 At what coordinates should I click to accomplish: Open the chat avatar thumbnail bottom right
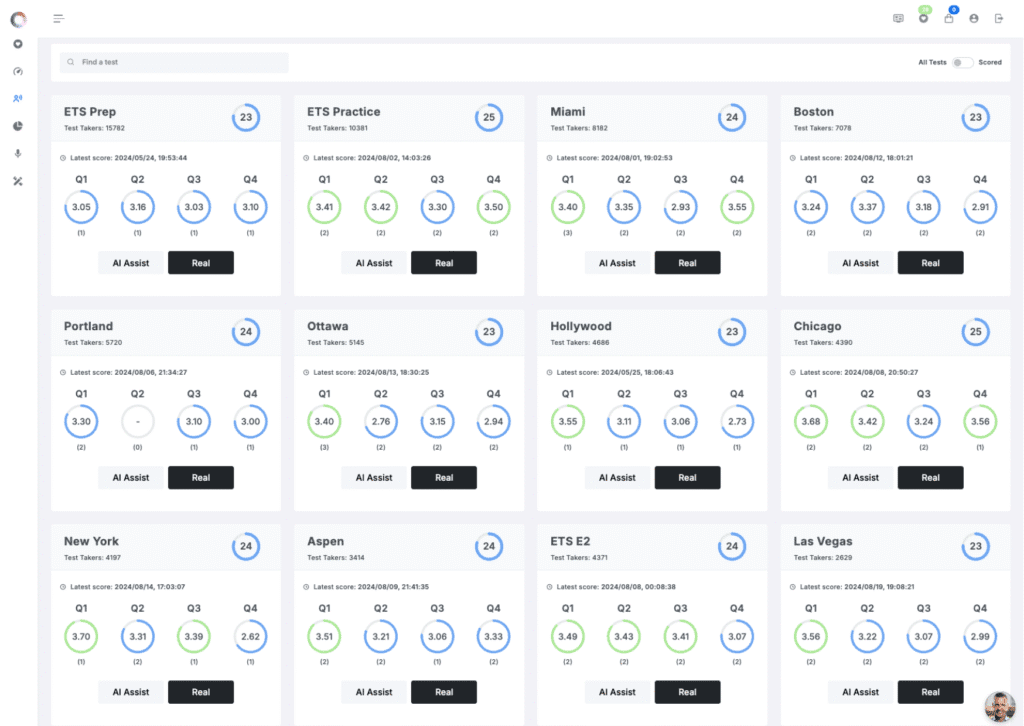point(1000,707)
